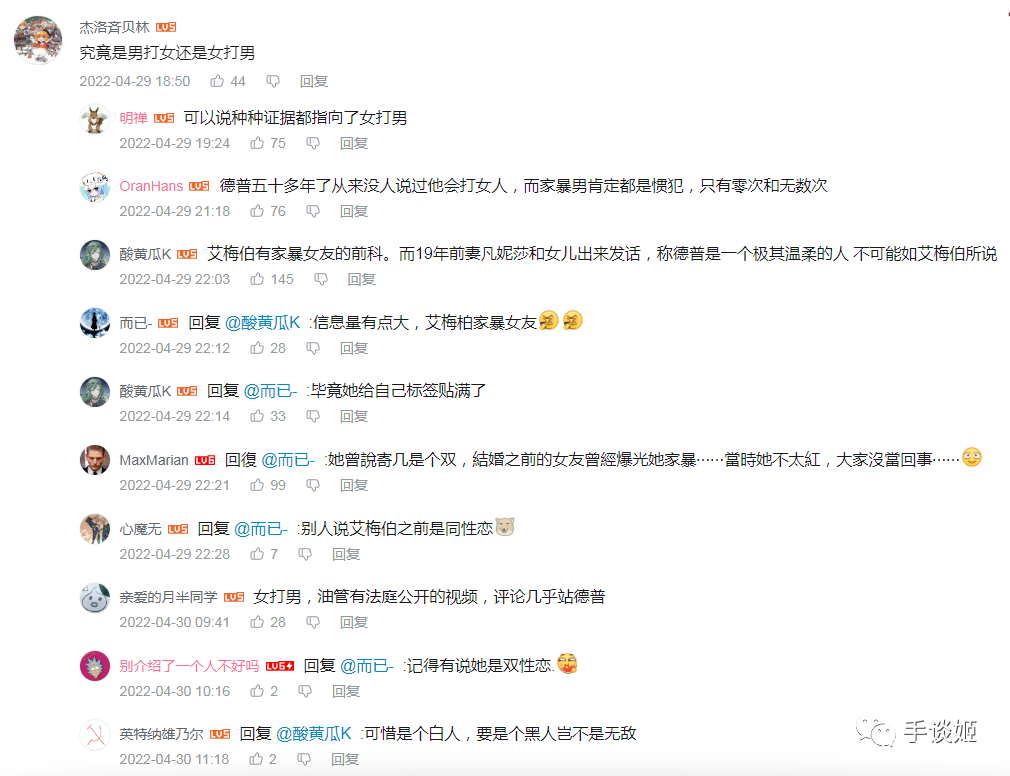Open MaxMarian's avatar picture
This screenshot has width=1010, height=776.
[x=95, y=460]
